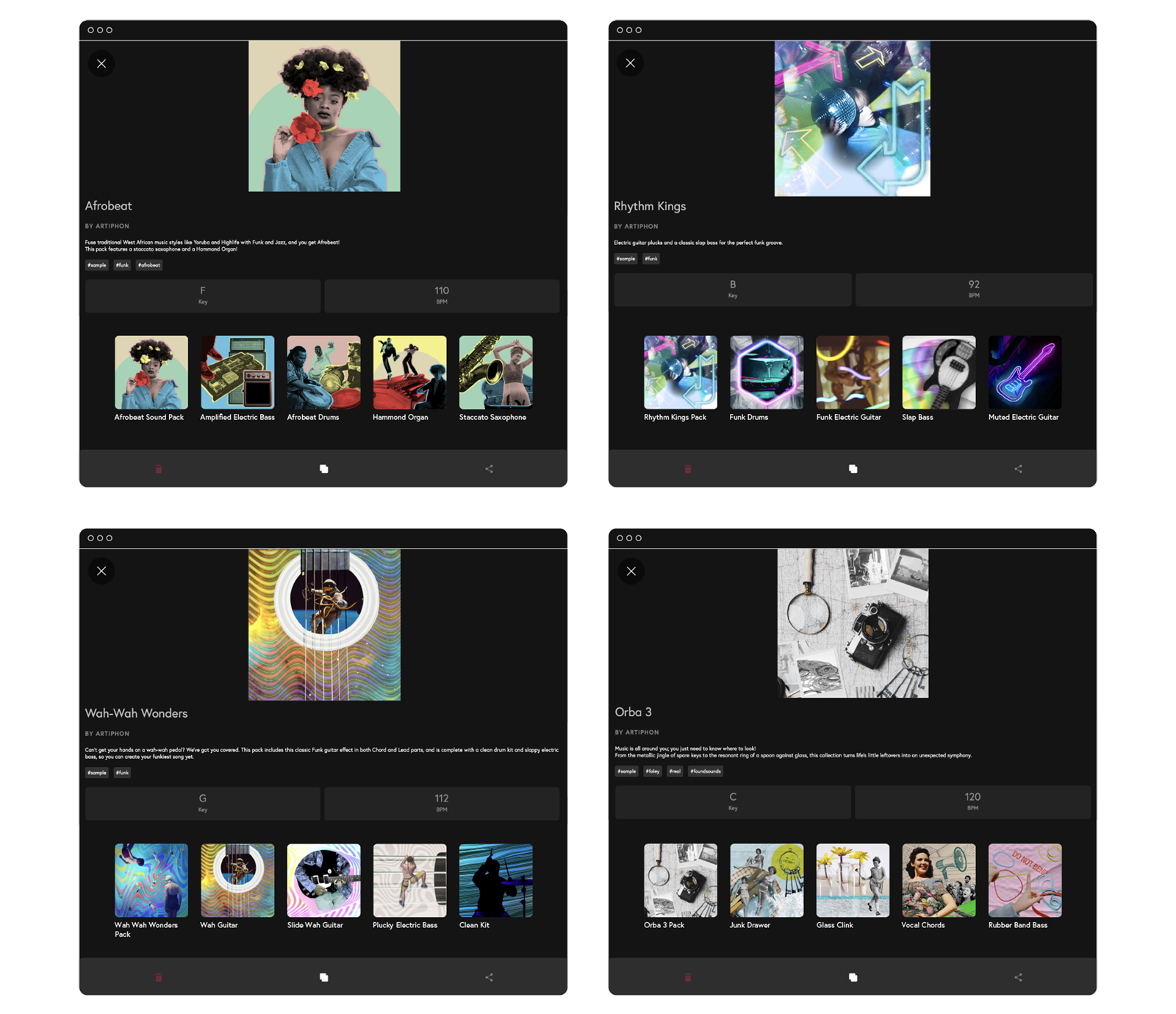Click the share icon in Orba 3 panel

pos(1019,977)
